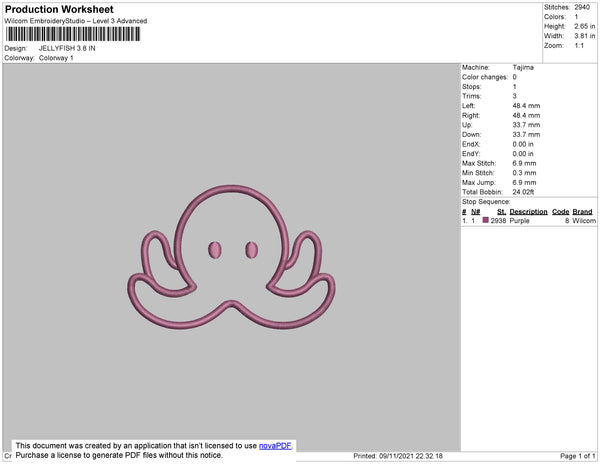Click the barcode under the header

[x=73, y=34]
